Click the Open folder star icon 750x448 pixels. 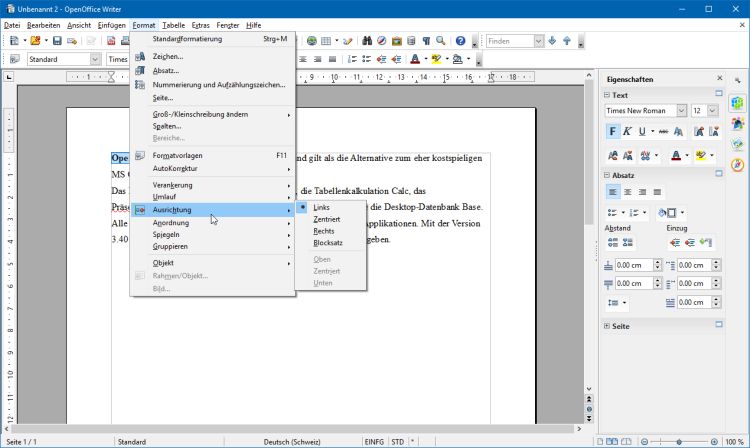(x=35, y=41)
